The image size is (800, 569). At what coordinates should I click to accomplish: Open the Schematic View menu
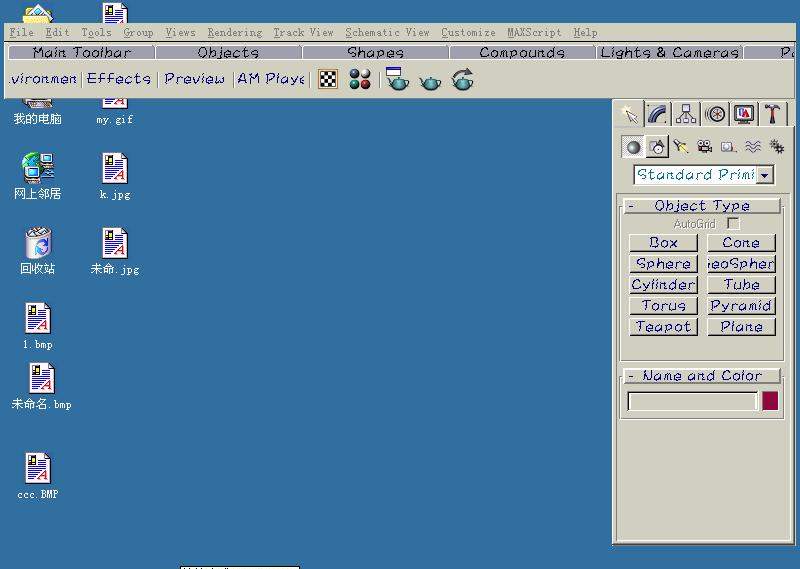387,33
